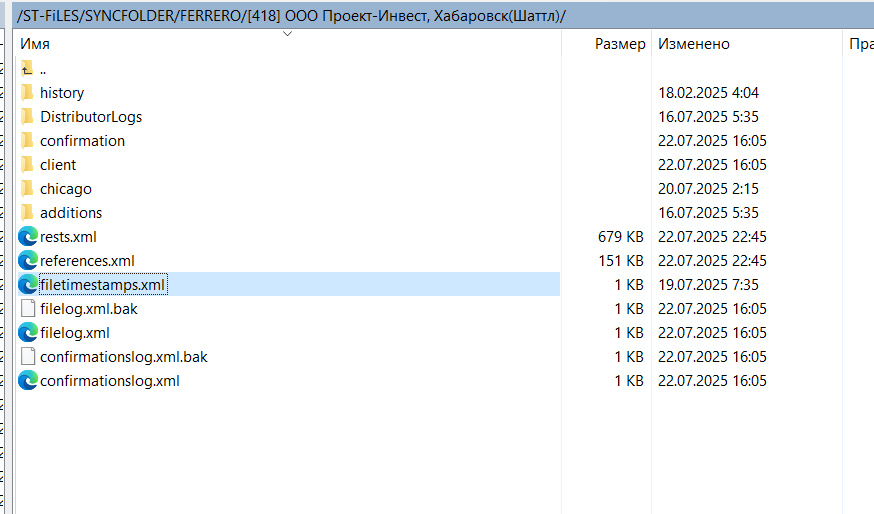
Task: Click the Edge icon beside rests.xml
Action: 28,236
